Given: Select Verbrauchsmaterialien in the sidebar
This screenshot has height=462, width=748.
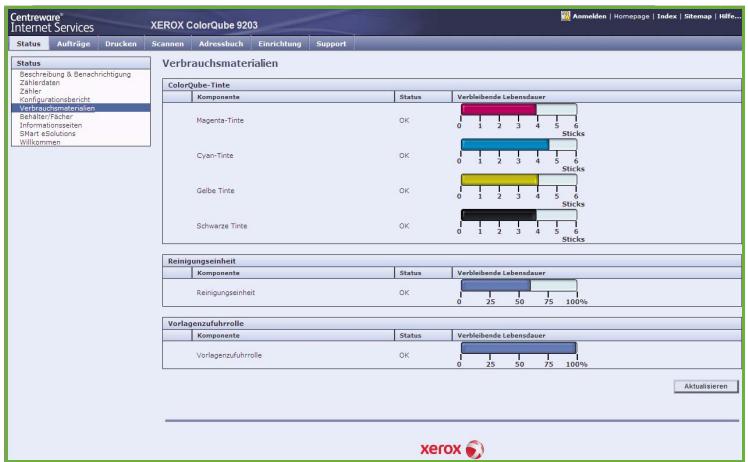Looking at the screenshot, I should [x=81, y=108].
